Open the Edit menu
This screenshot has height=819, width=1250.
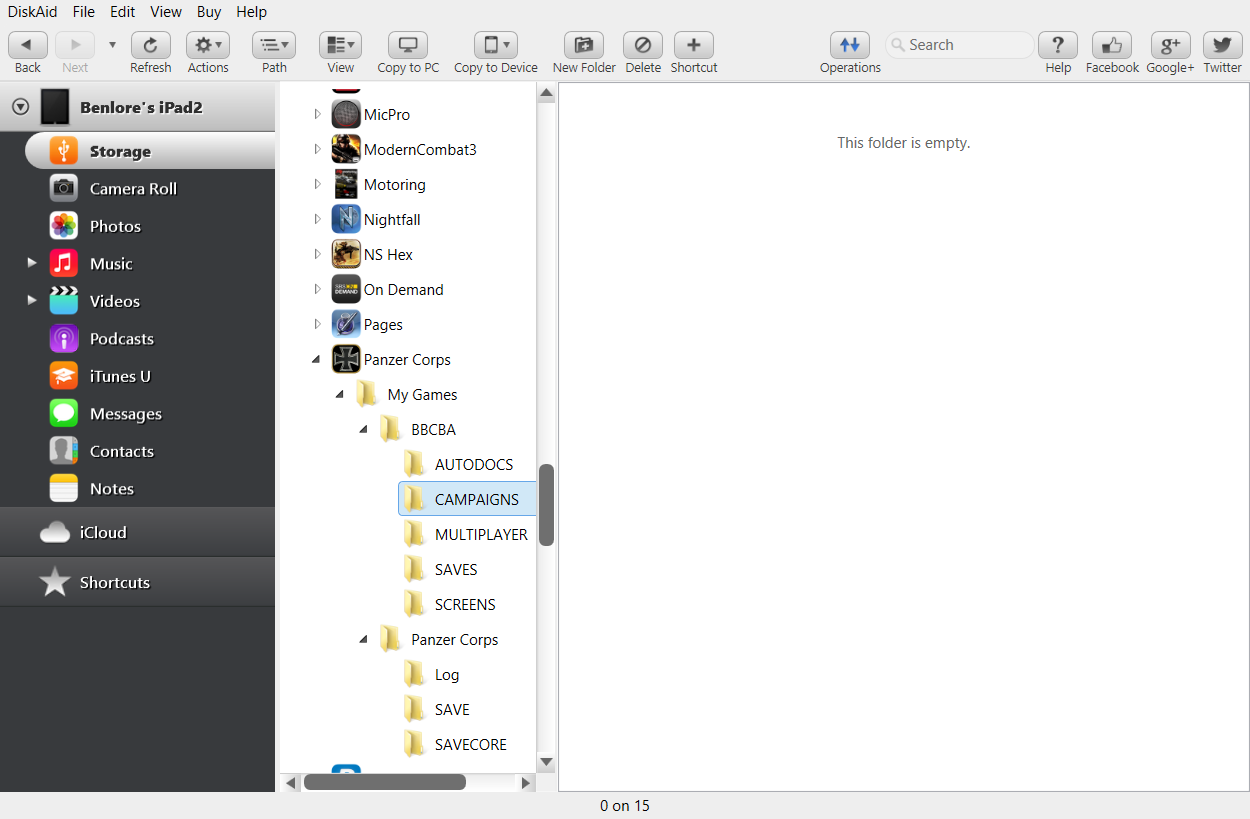122,12
